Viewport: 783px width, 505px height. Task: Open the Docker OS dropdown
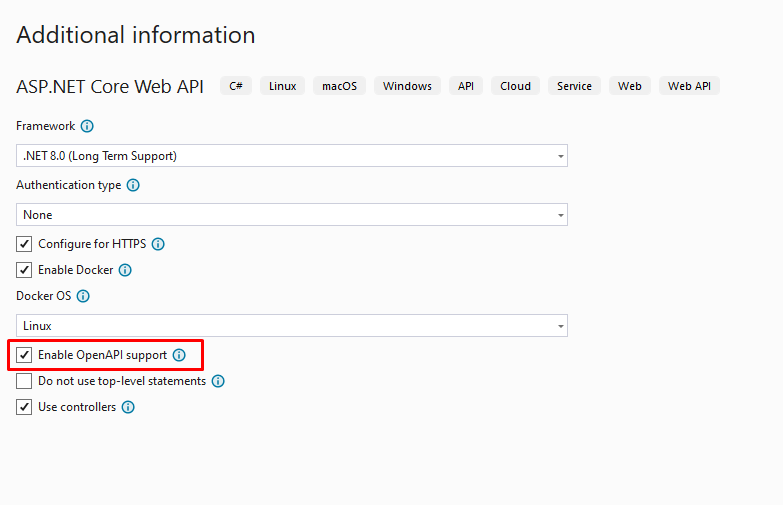coord(291,326)
